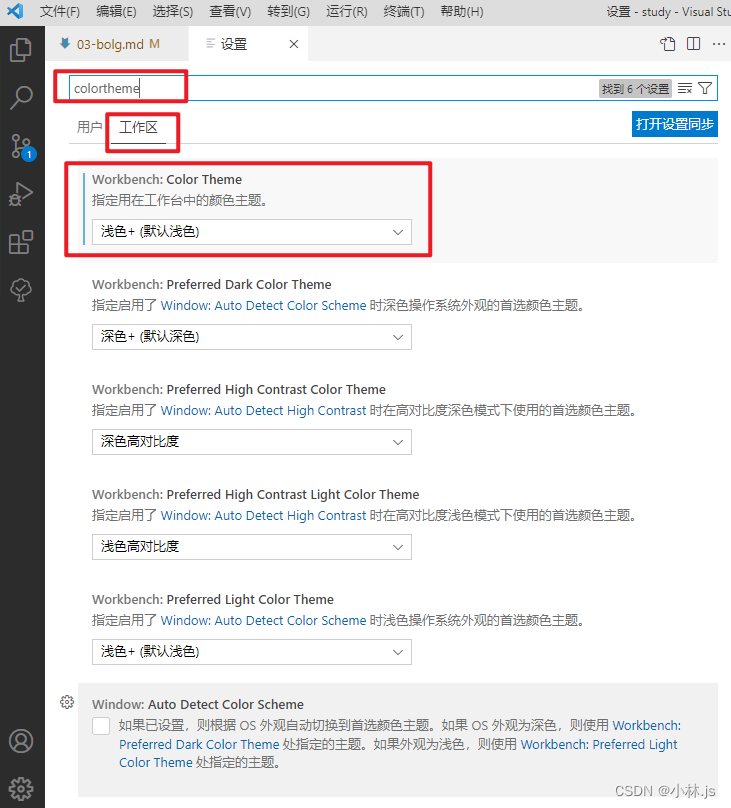Switch to the 工作区 settings scope tab
This screenshot has width=731, height=808.
point(138,127)
